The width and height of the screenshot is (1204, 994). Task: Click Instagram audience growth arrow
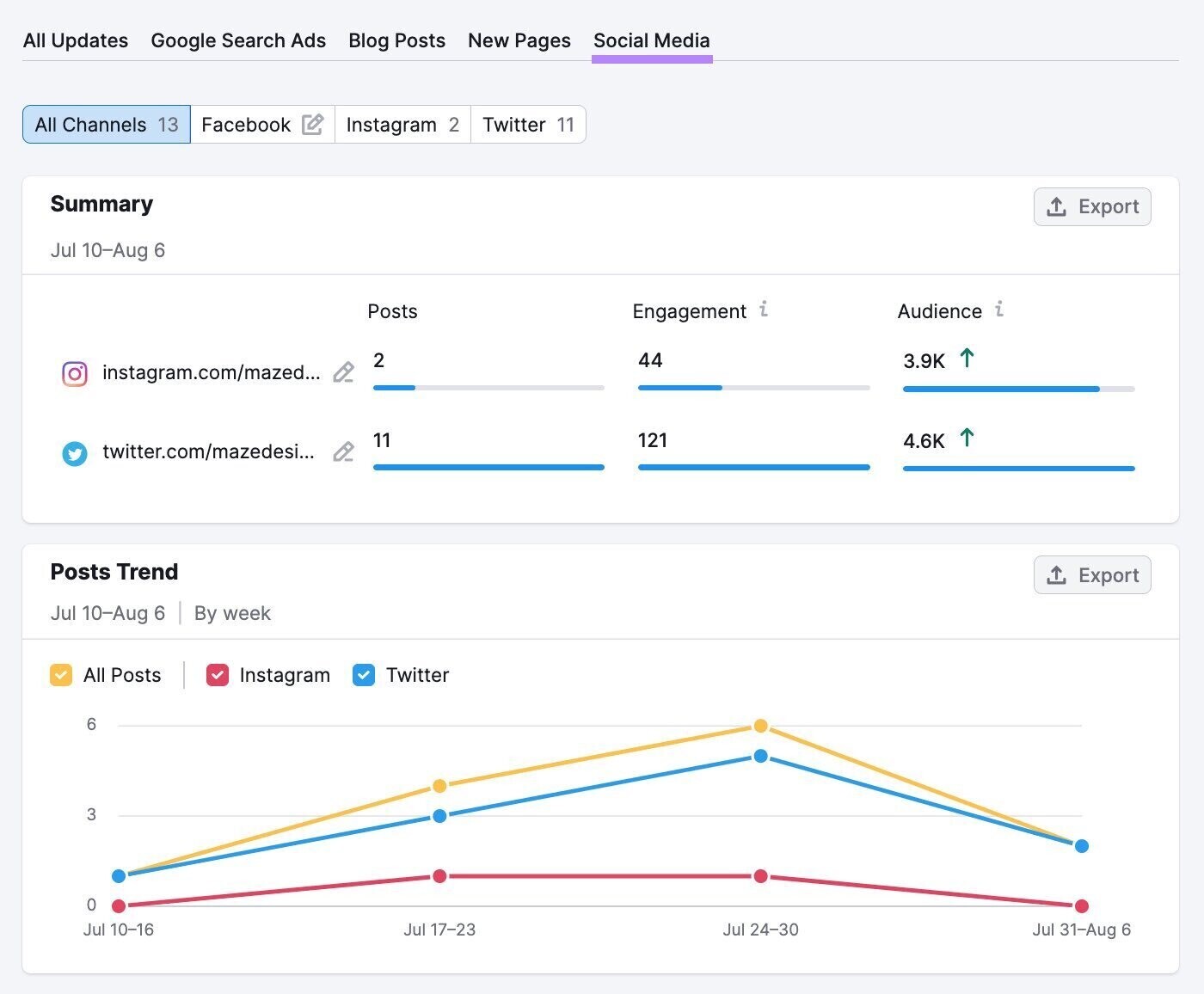pos(967,359)
